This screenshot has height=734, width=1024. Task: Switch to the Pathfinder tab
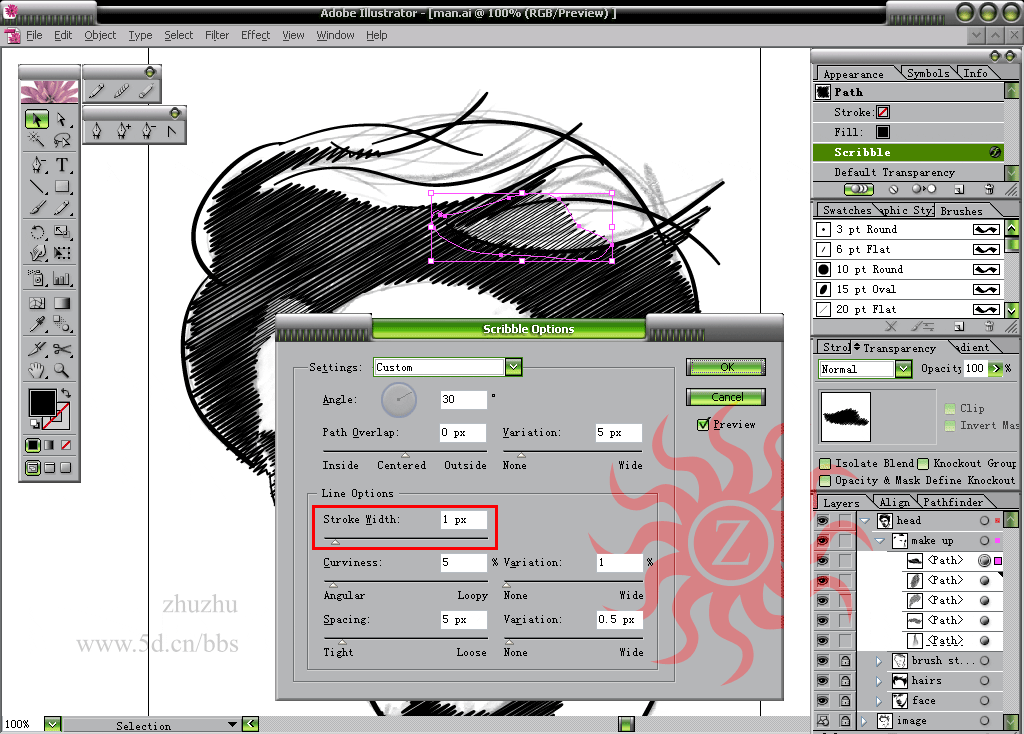953,502
